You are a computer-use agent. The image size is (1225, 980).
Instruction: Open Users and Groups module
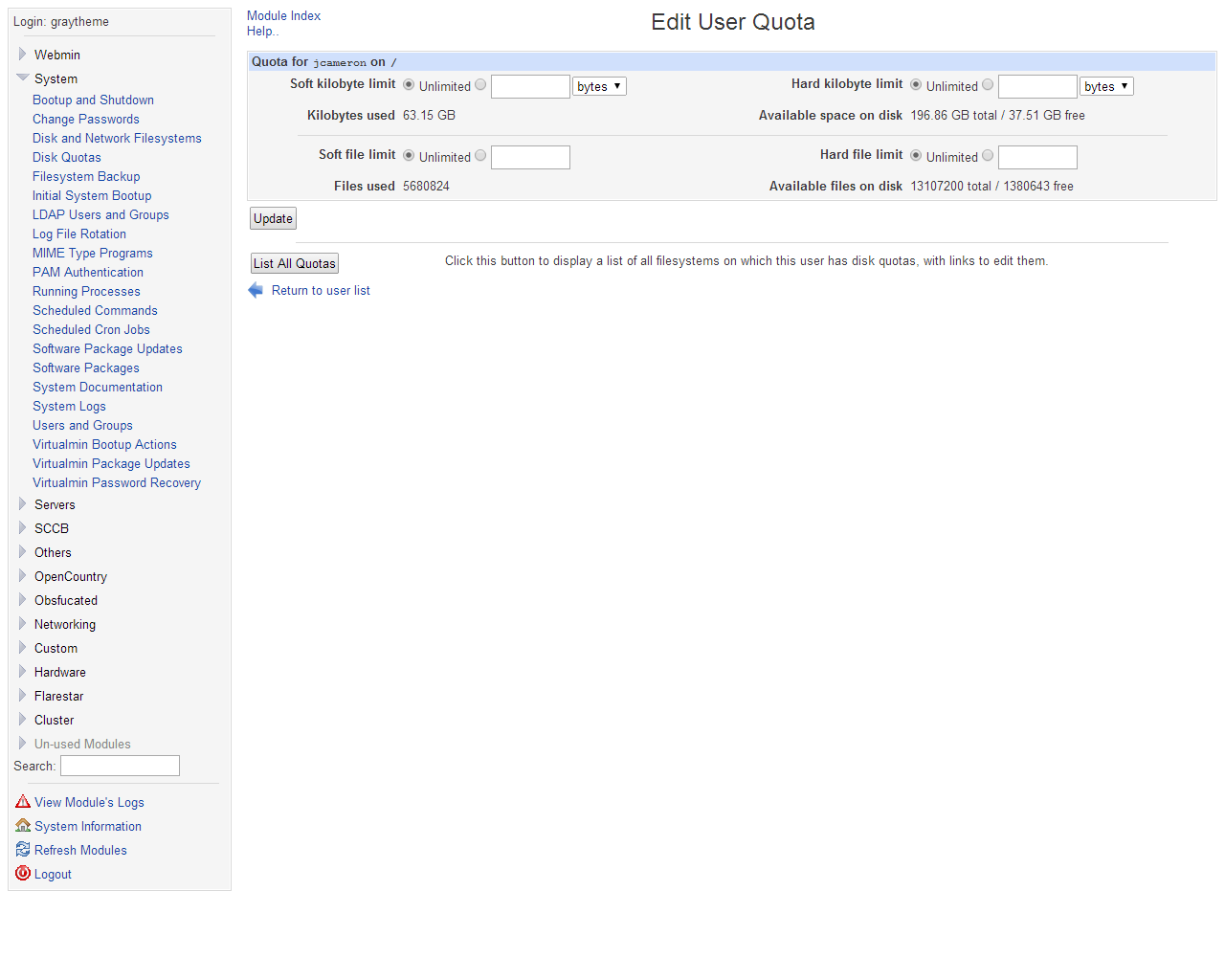[82, 425]
